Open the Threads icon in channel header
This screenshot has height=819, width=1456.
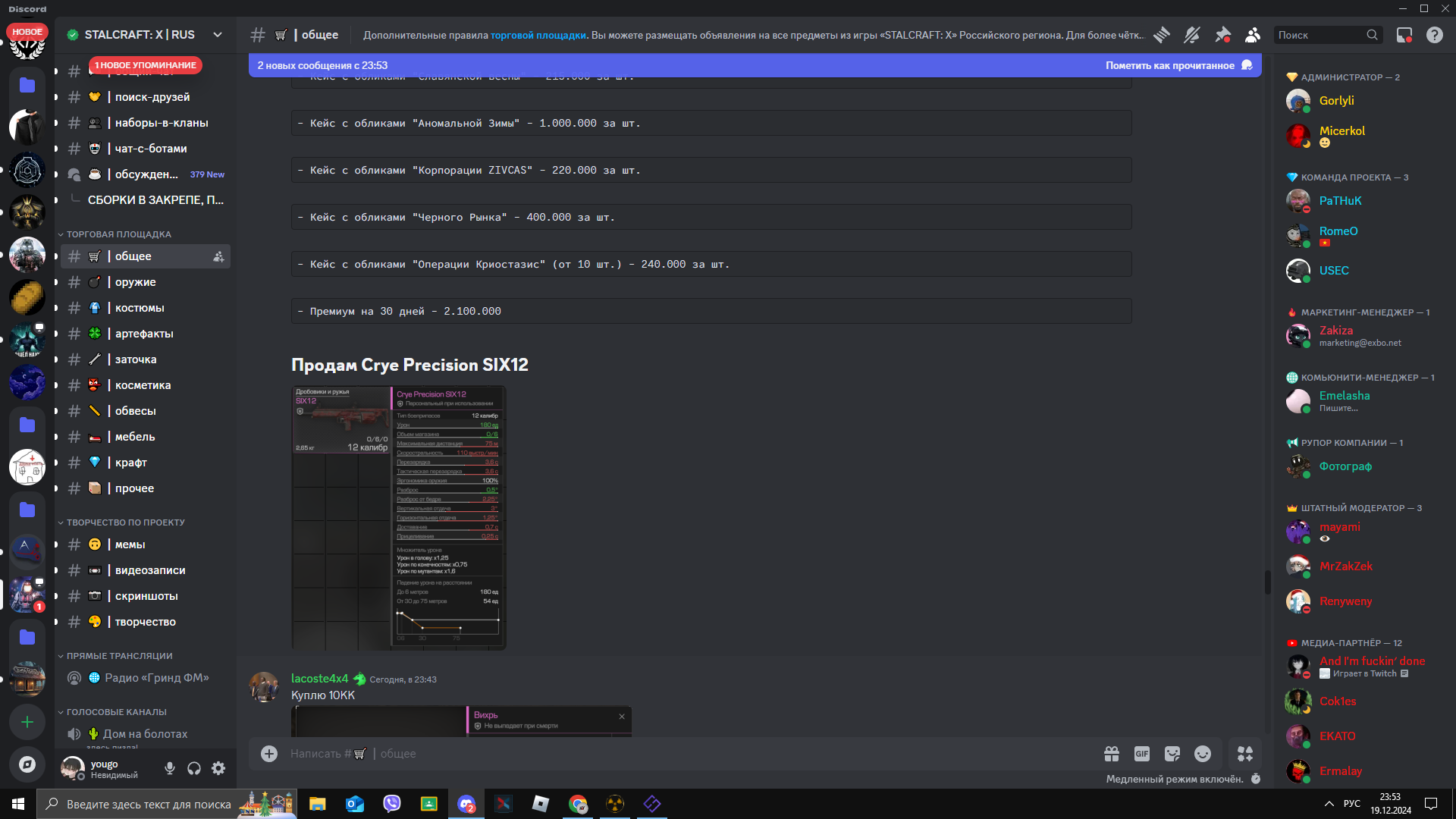[x=1161, y=35]
